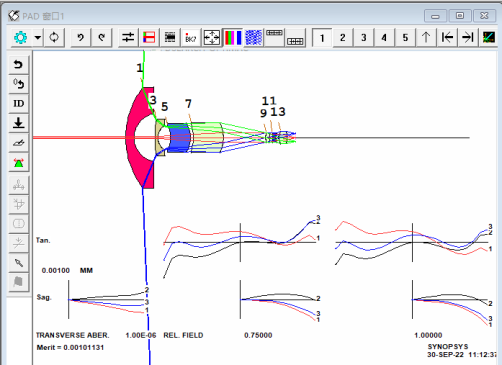The width and height of the screenshot is (502, 365).
Task: Select configuration button 4
Action: [x=384, y=38]
